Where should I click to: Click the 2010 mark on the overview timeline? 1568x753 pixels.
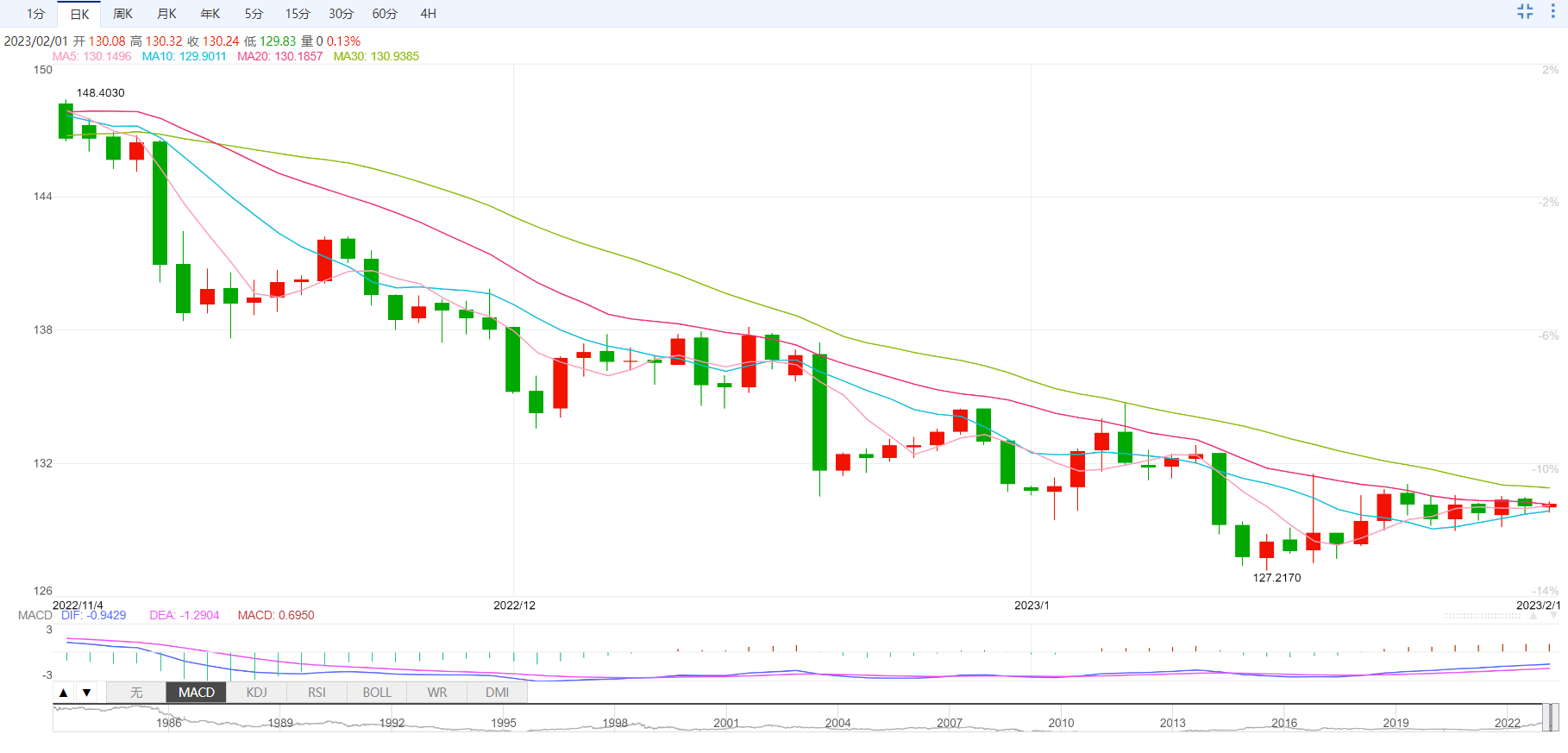(1061, 723)
